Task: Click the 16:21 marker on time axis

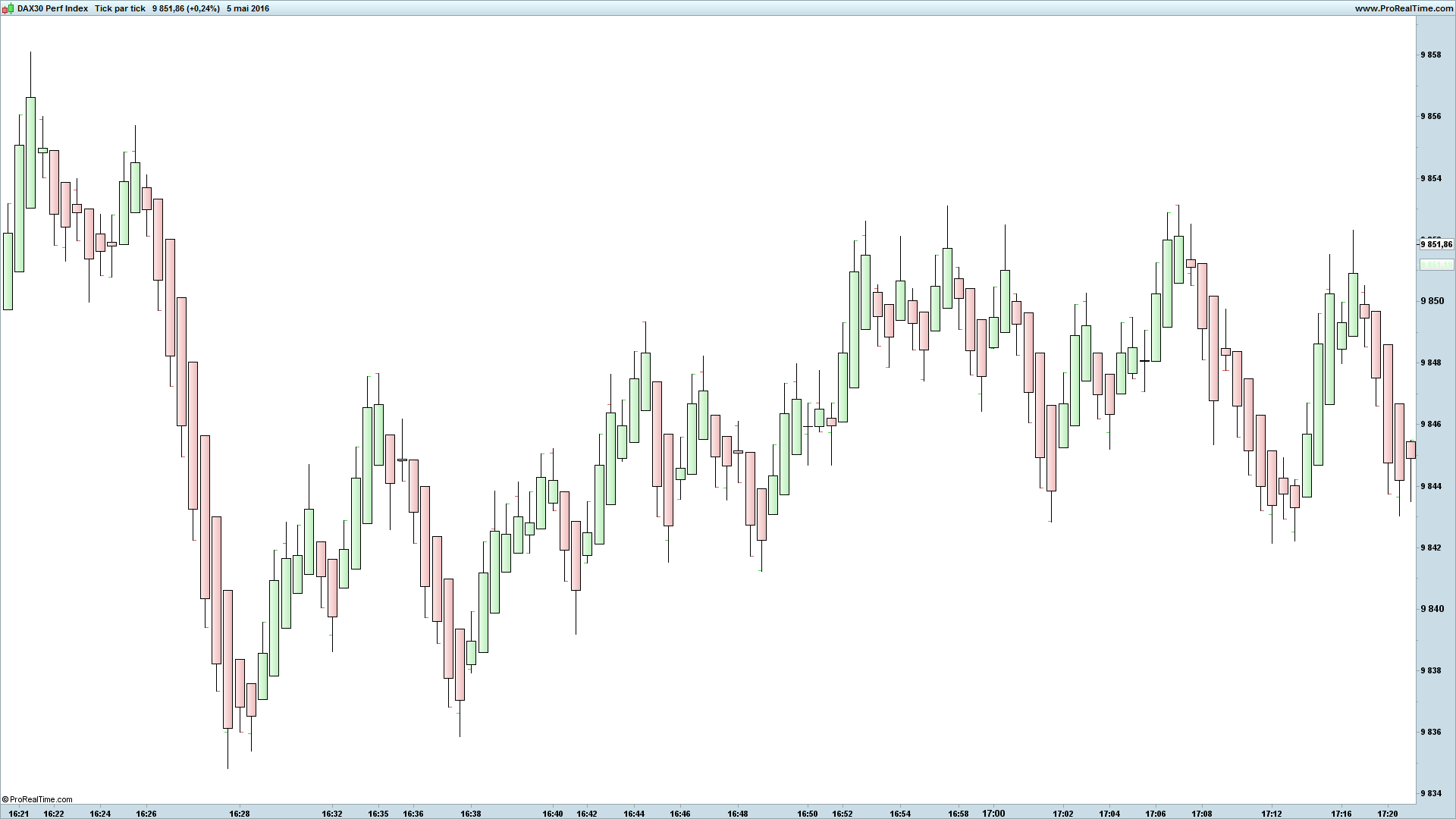Action: [19, 814]
